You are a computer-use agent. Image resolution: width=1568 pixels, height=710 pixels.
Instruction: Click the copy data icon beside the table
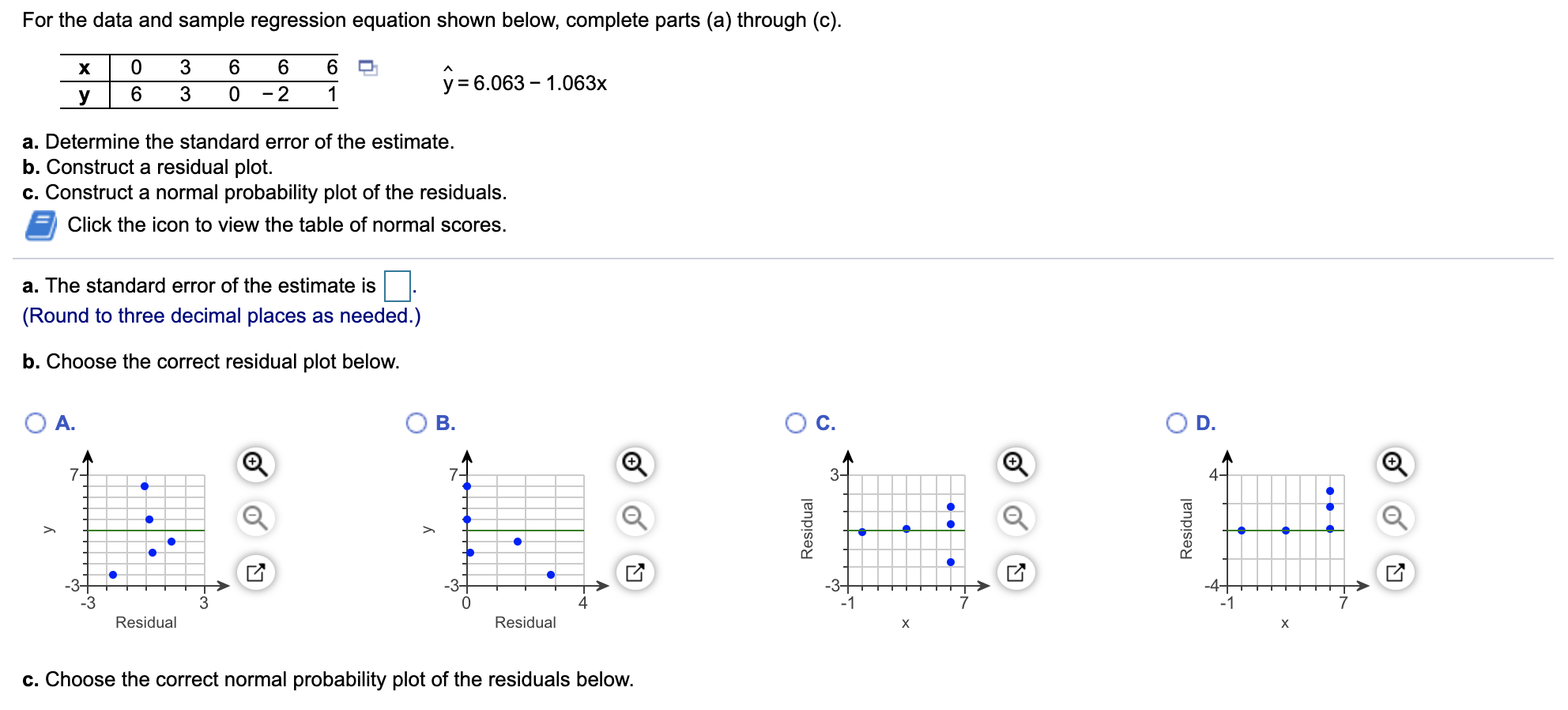point(367,70)
